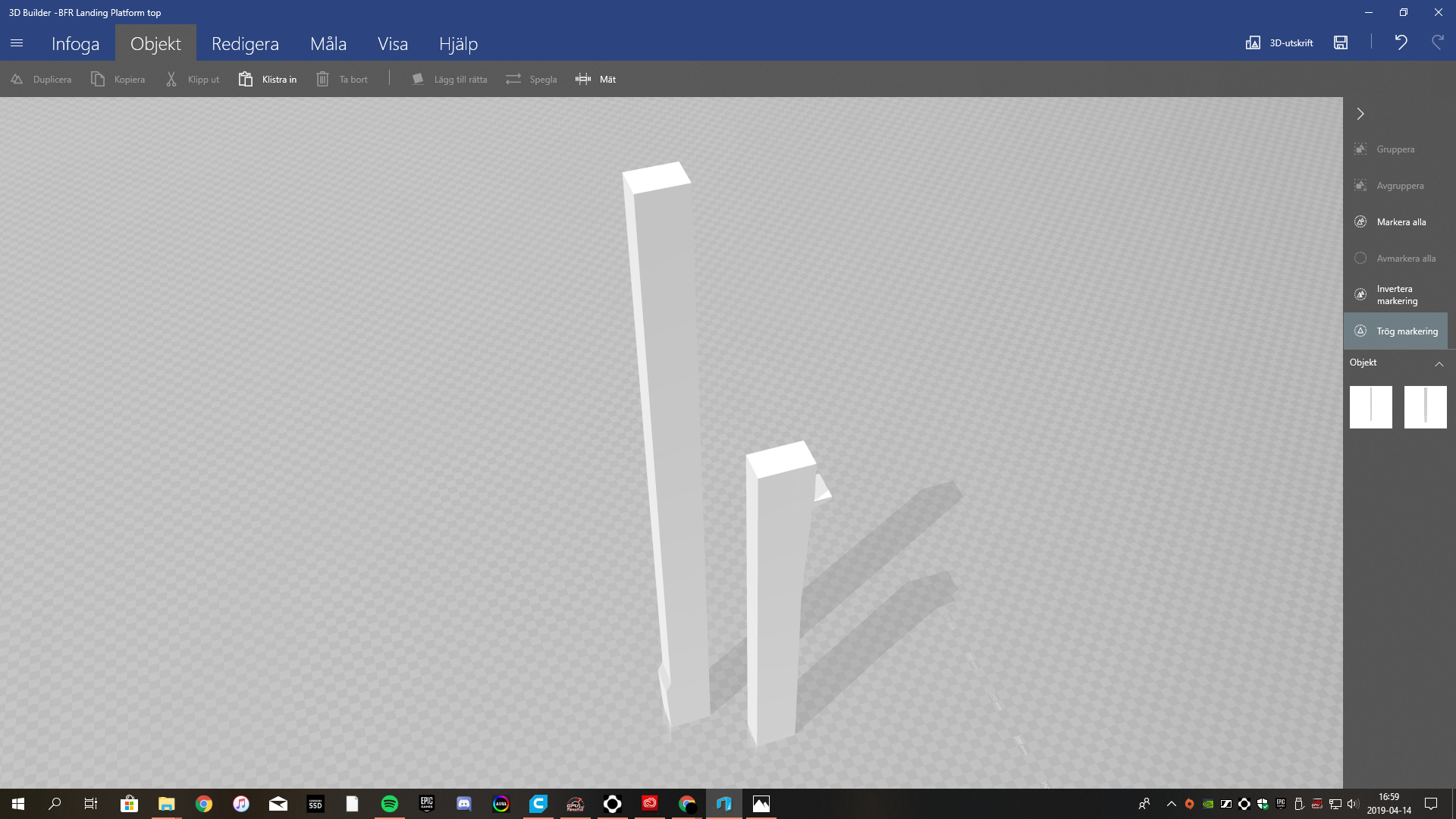1456x819 pixels.
Task: Click Duplicera in the toolbar
Action: coord(41,79)
